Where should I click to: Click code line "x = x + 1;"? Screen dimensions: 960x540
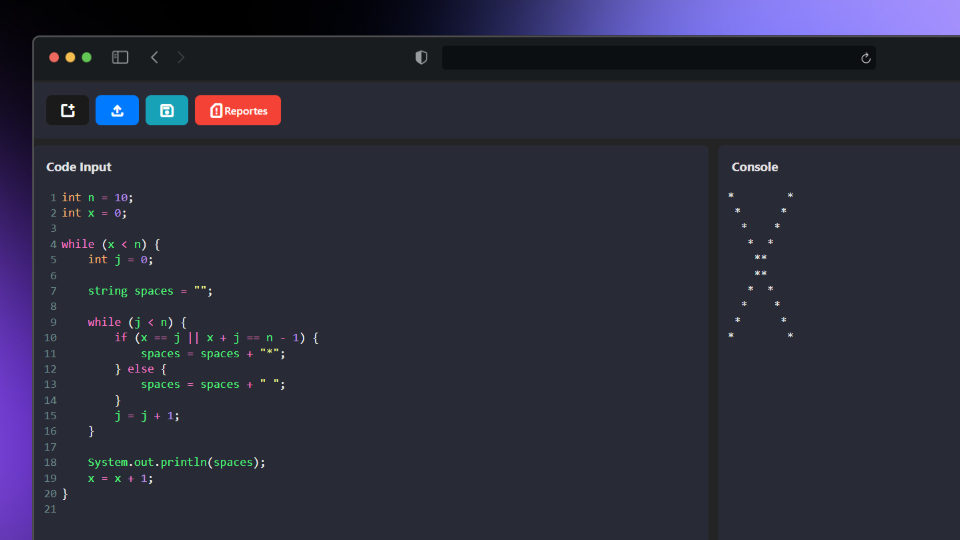(x=121, y=478)
